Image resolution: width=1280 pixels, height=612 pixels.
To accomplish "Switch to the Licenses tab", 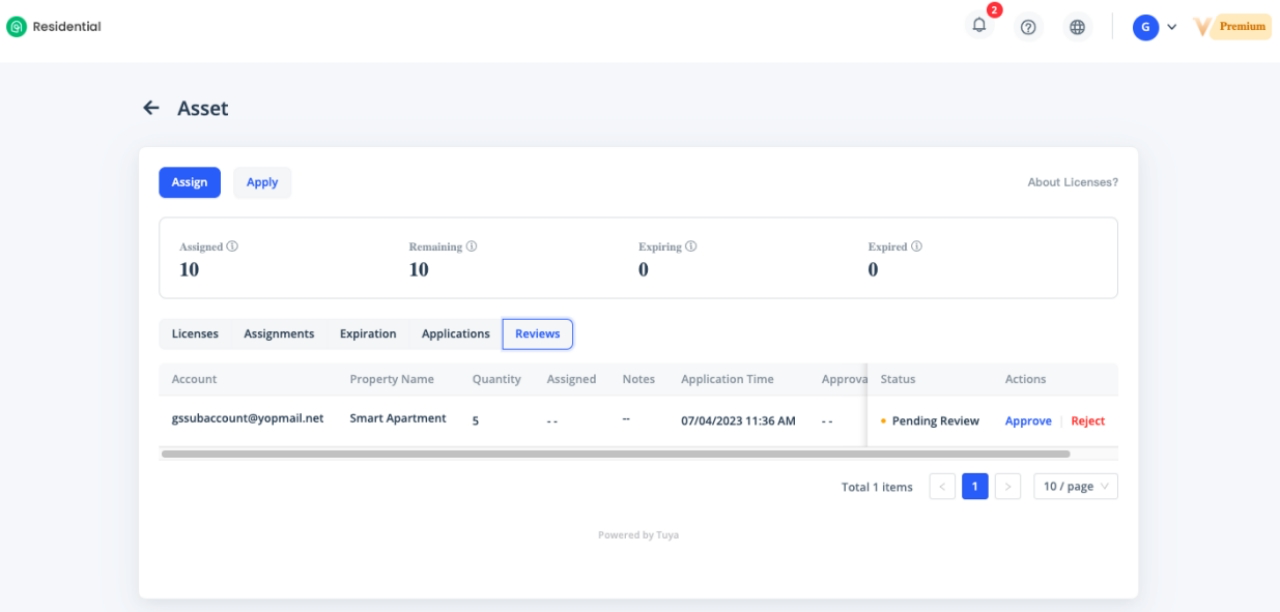I will click(x=195, y=334).
